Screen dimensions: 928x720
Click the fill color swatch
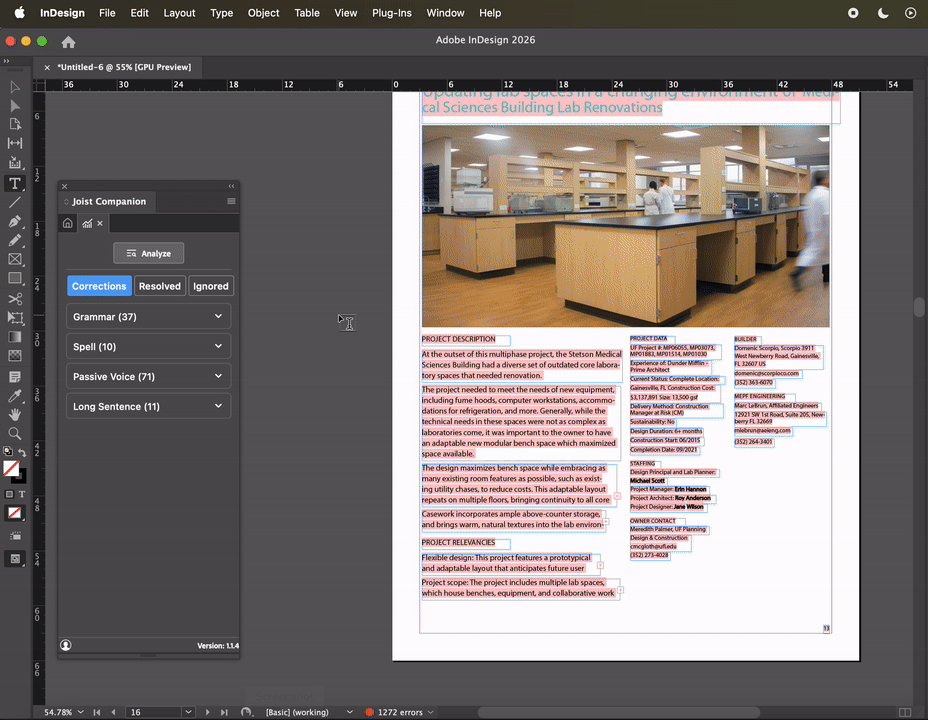(11, 468)
